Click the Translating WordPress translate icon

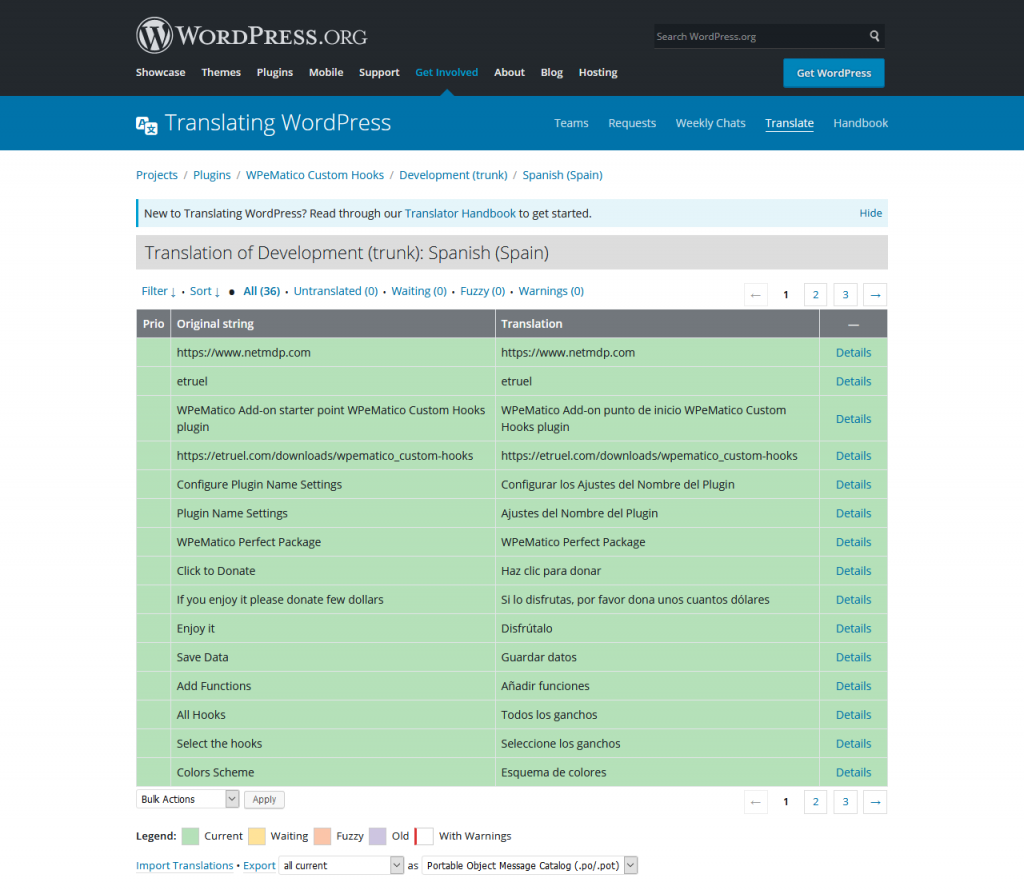click(x=147, y=125)
